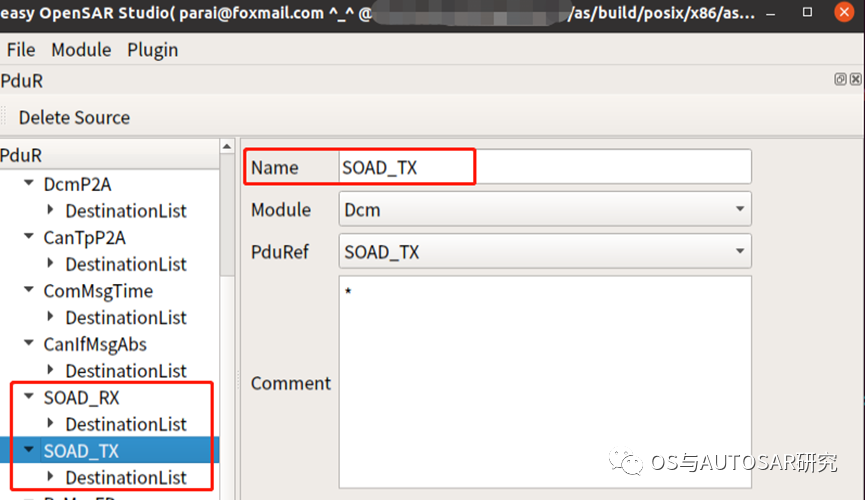Select DestinationList text under DcmP2A

(x=126, y=211)
